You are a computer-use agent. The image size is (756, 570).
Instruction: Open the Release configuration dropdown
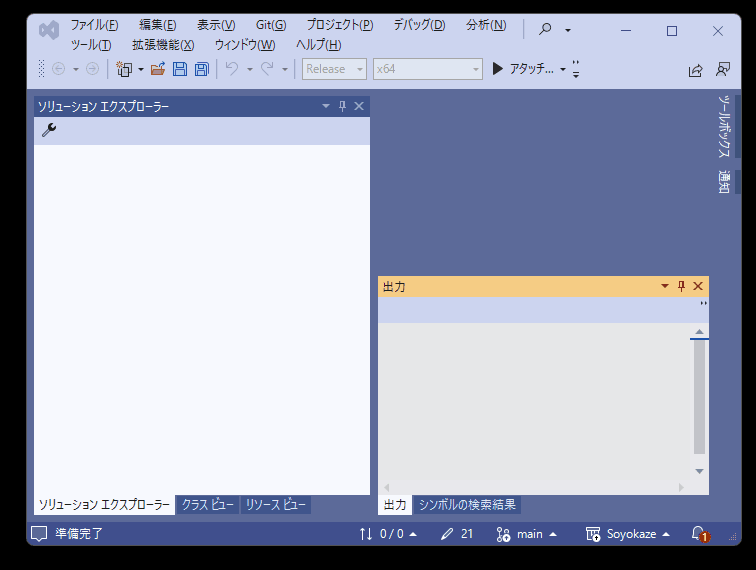click(334, 69)
